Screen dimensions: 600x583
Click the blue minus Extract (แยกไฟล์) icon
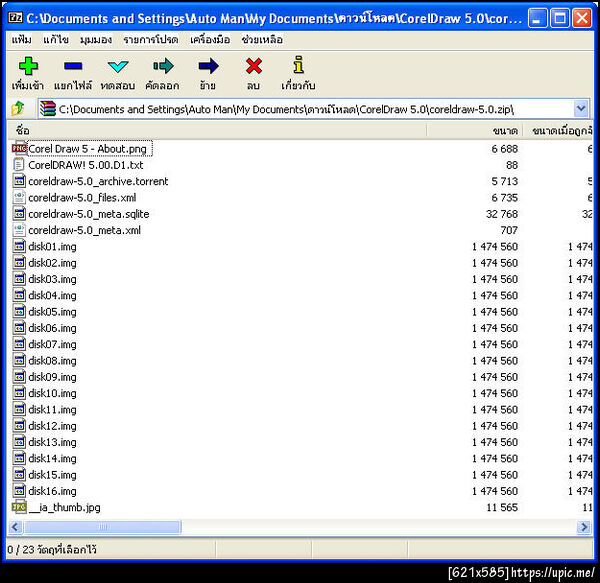point(73,66)
